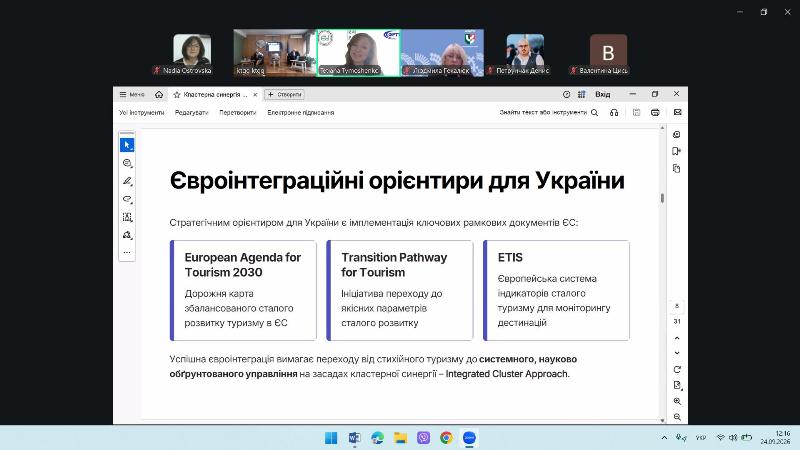The height and width of the screenshot is (450, 800).
Task: Open Viber from the taskbar
Action: [x=423, y=438]
